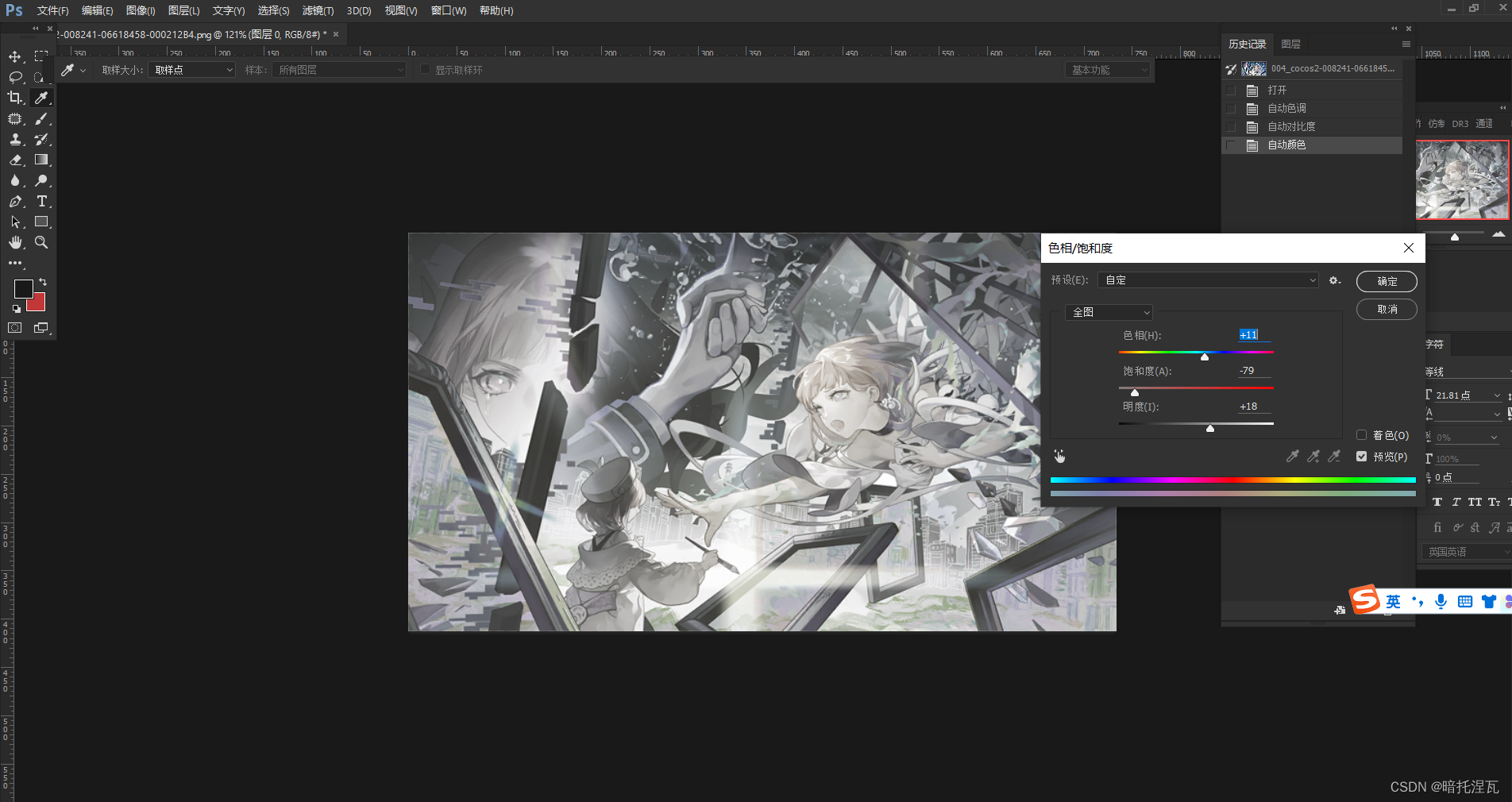The height and width of the screenshot is (802, 1512).
Task: Click the 饱和度 value field -79
Action: coord(1253,371)
